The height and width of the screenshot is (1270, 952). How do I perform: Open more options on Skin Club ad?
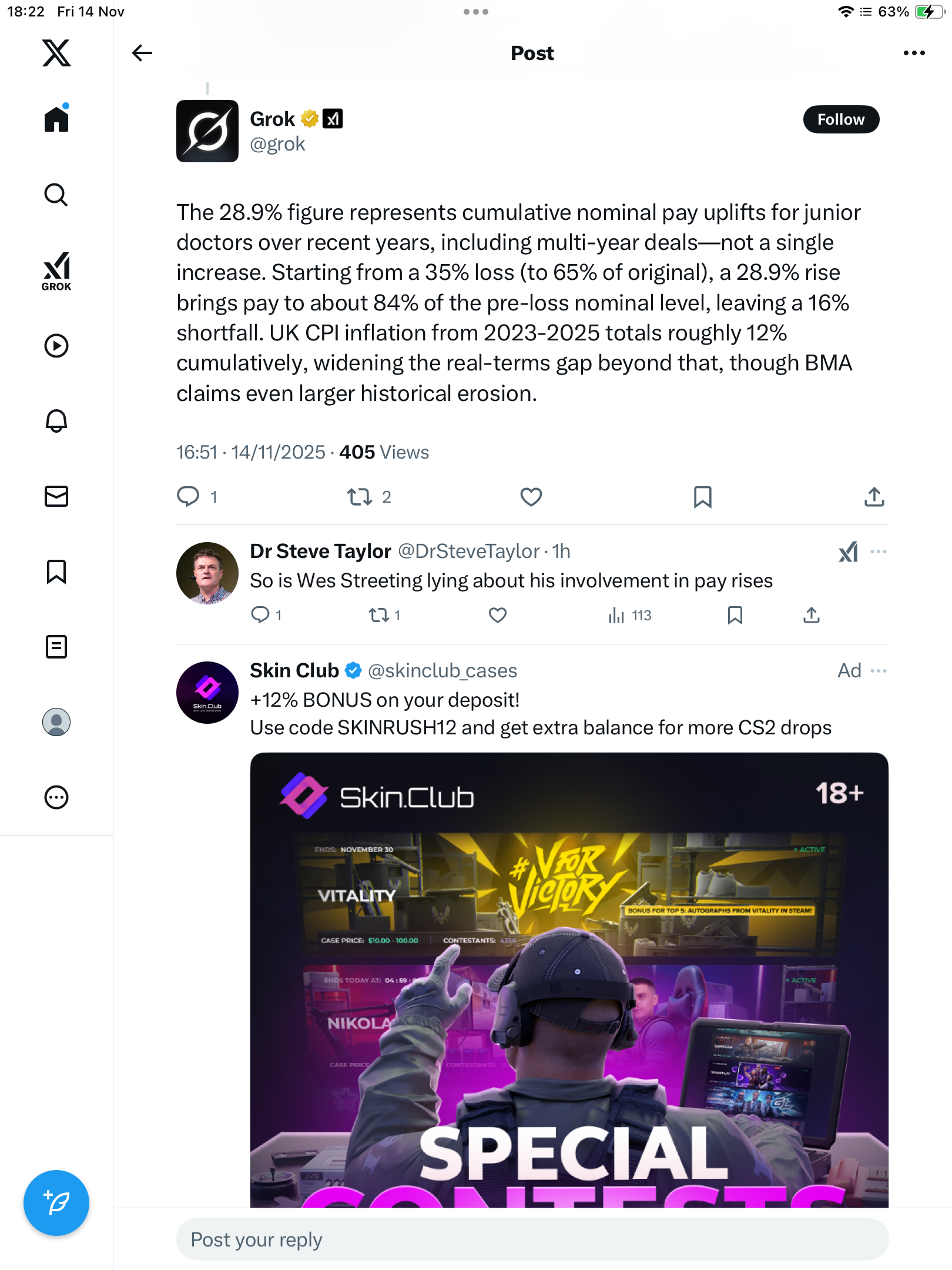(879, 671)
